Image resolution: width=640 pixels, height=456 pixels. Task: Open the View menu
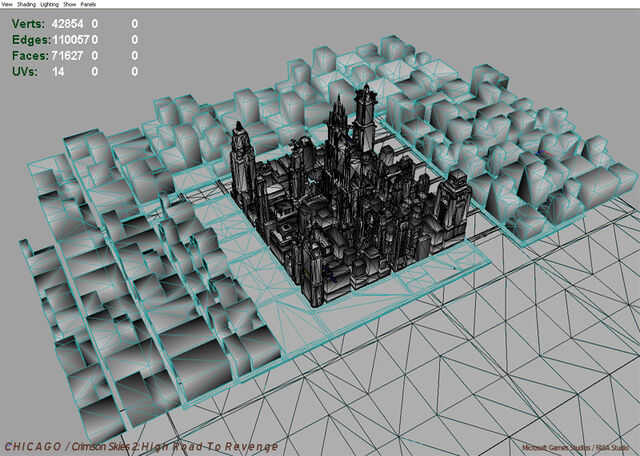pyautogui.click(x=7, y=4)
